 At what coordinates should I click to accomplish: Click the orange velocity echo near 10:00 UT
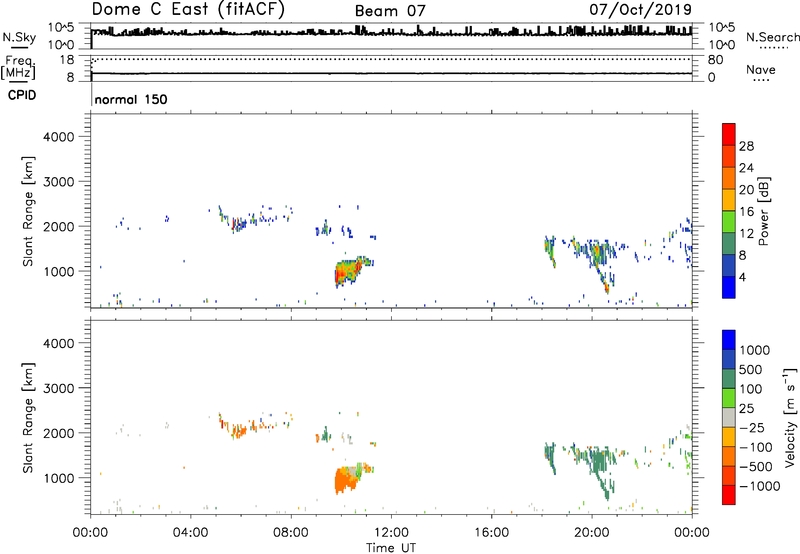[x=345, y=481]
